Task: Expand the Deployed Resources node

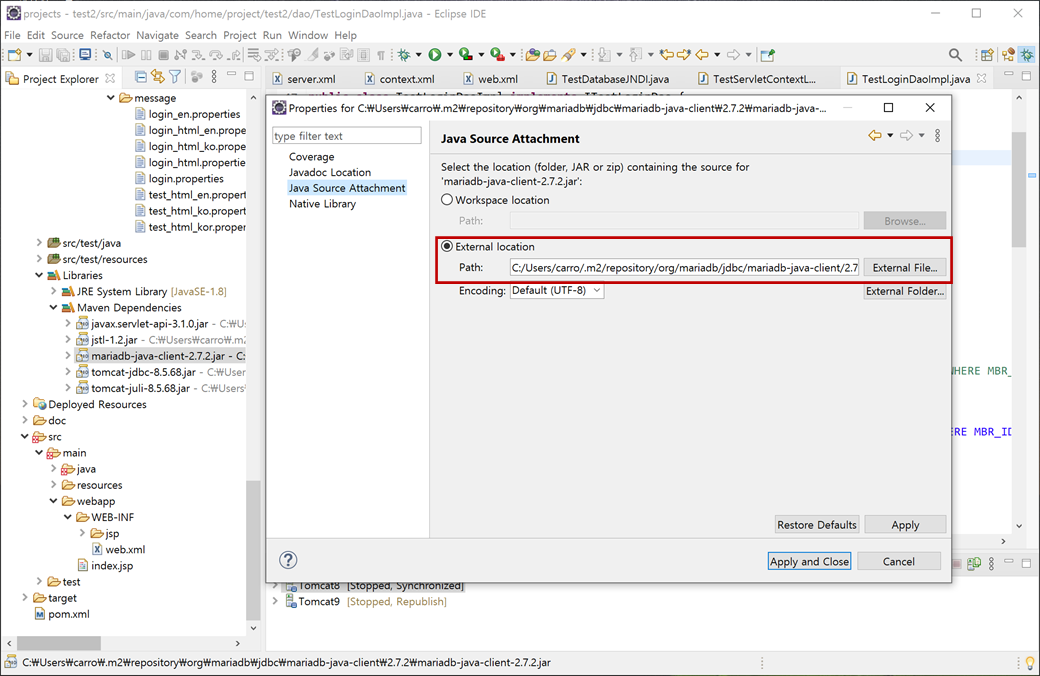Action: (25, 404)
